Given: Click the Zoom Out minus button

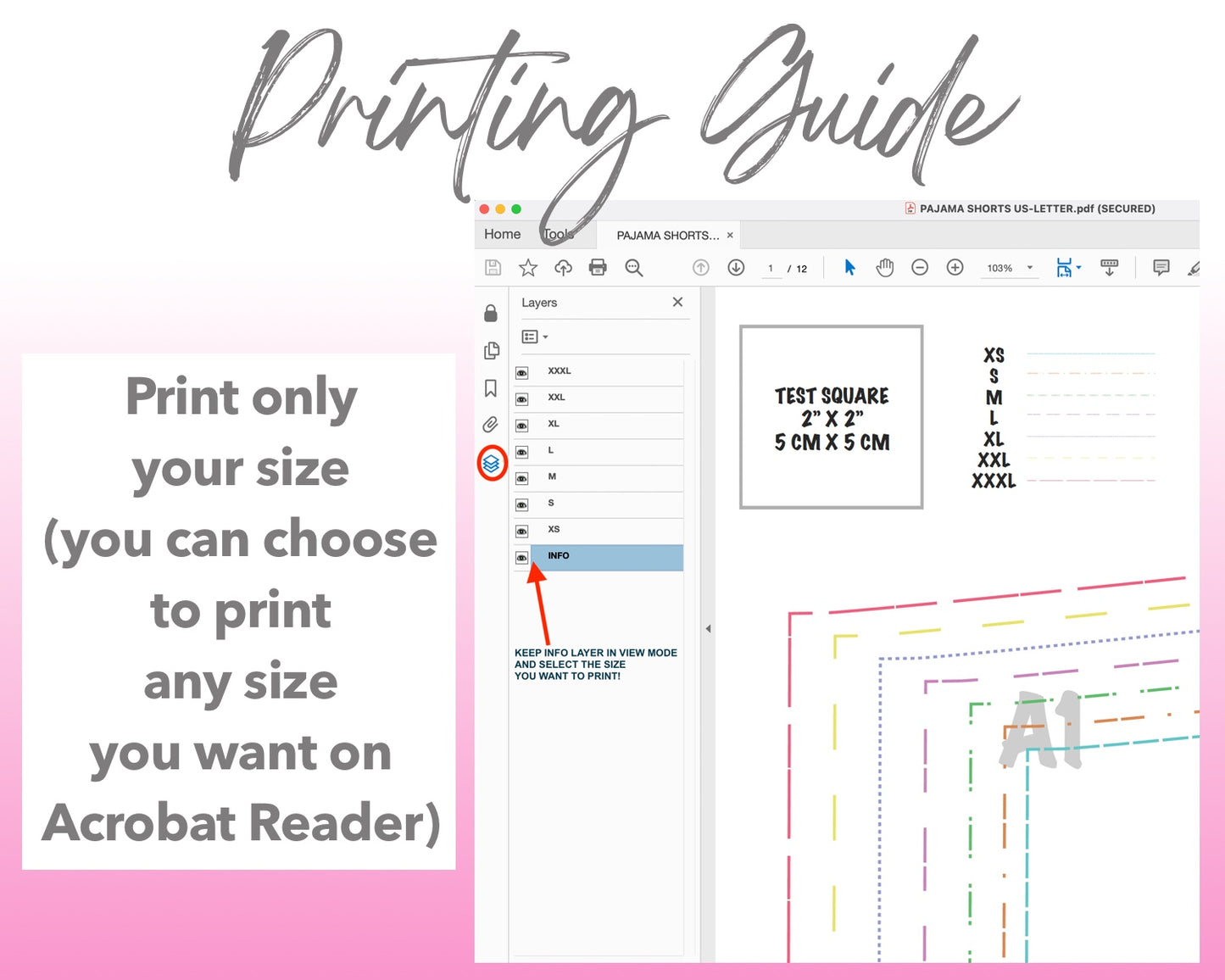Looking at the screenshot, I should (x=920, y=268).
